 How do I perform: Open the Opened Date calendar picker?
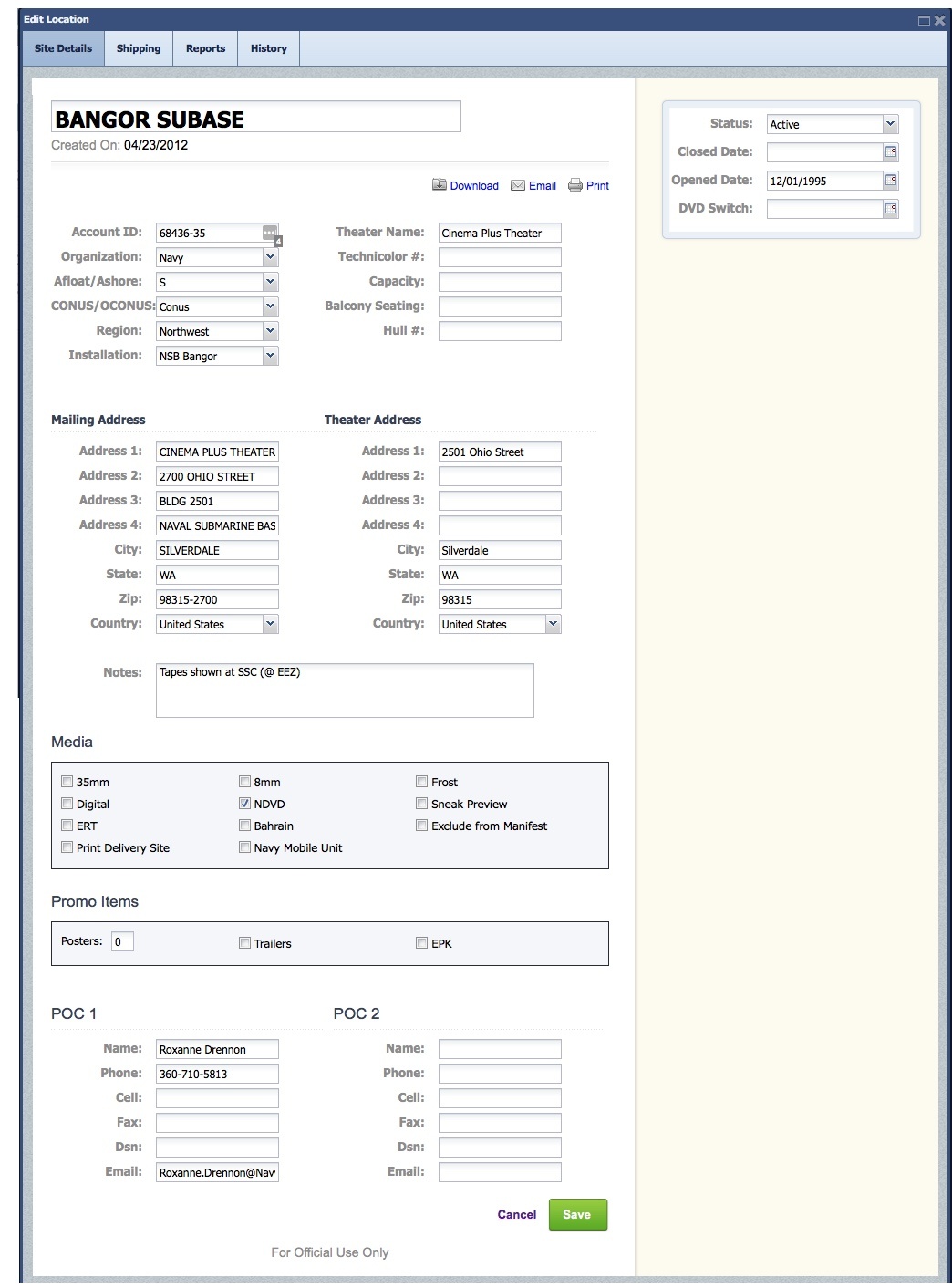coord(891,181)
